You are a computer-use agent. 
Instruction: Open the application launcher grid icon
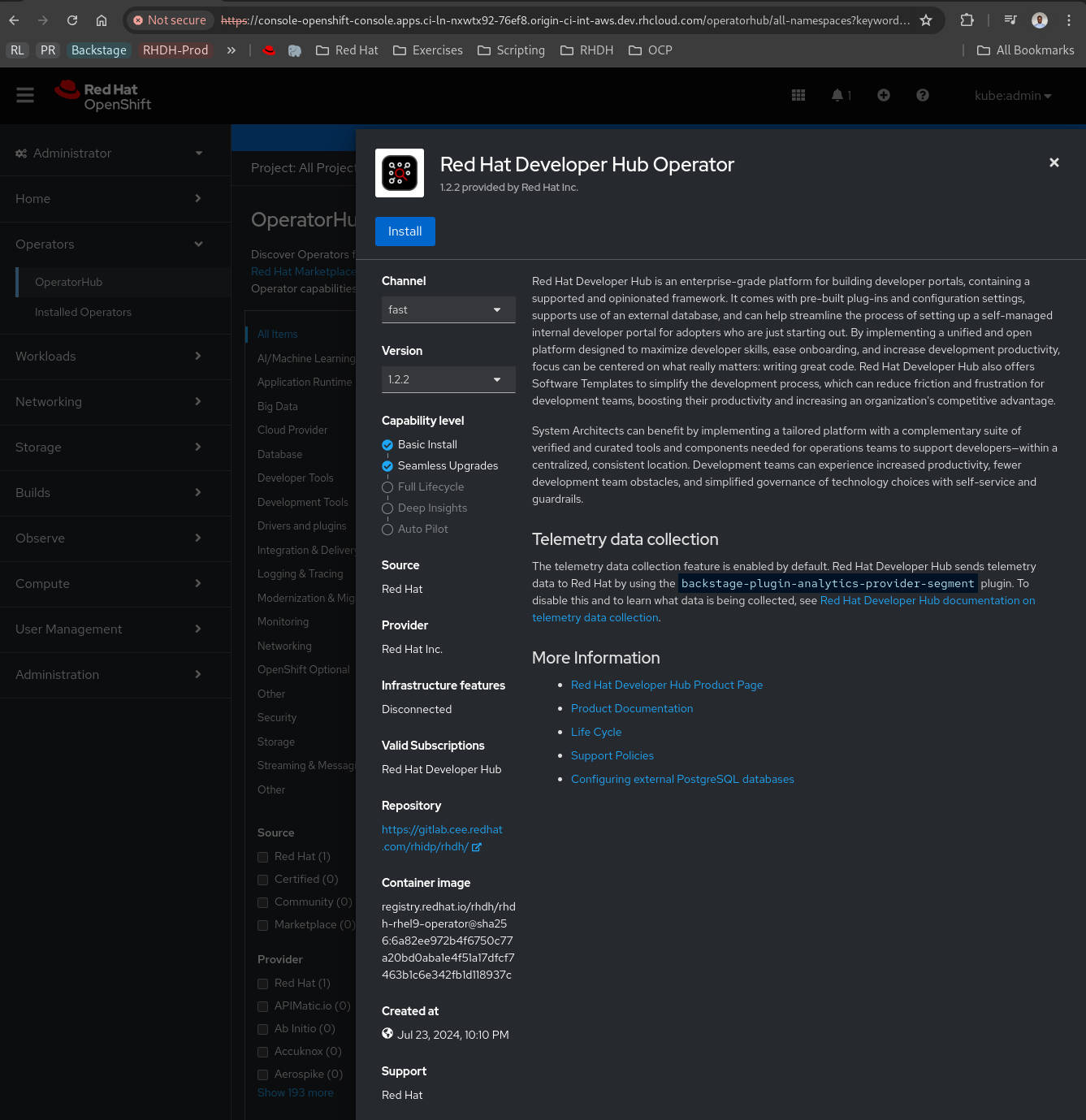[x=798, y=95]
